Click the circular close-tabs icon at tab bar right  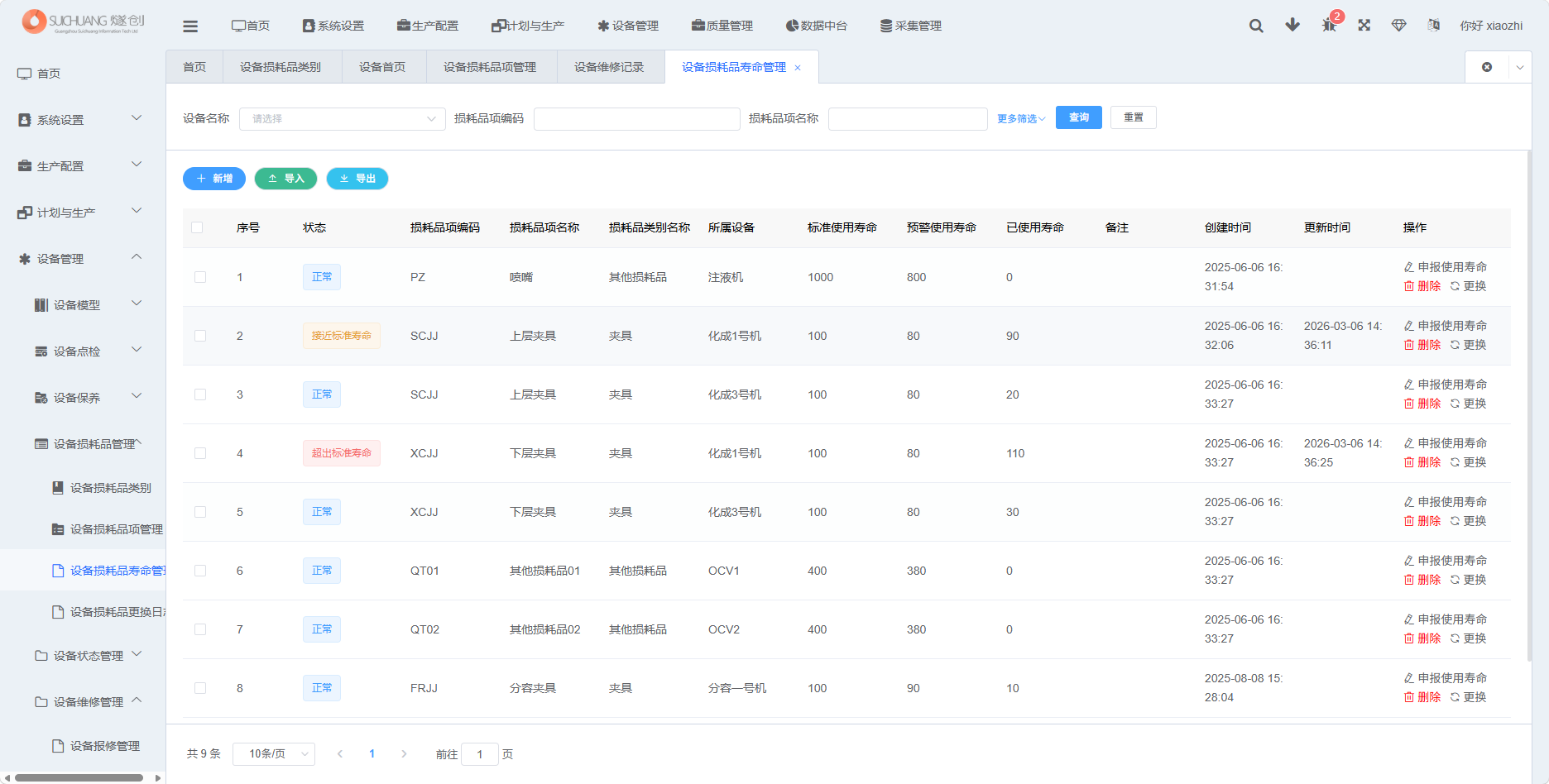click(1487, 67)
